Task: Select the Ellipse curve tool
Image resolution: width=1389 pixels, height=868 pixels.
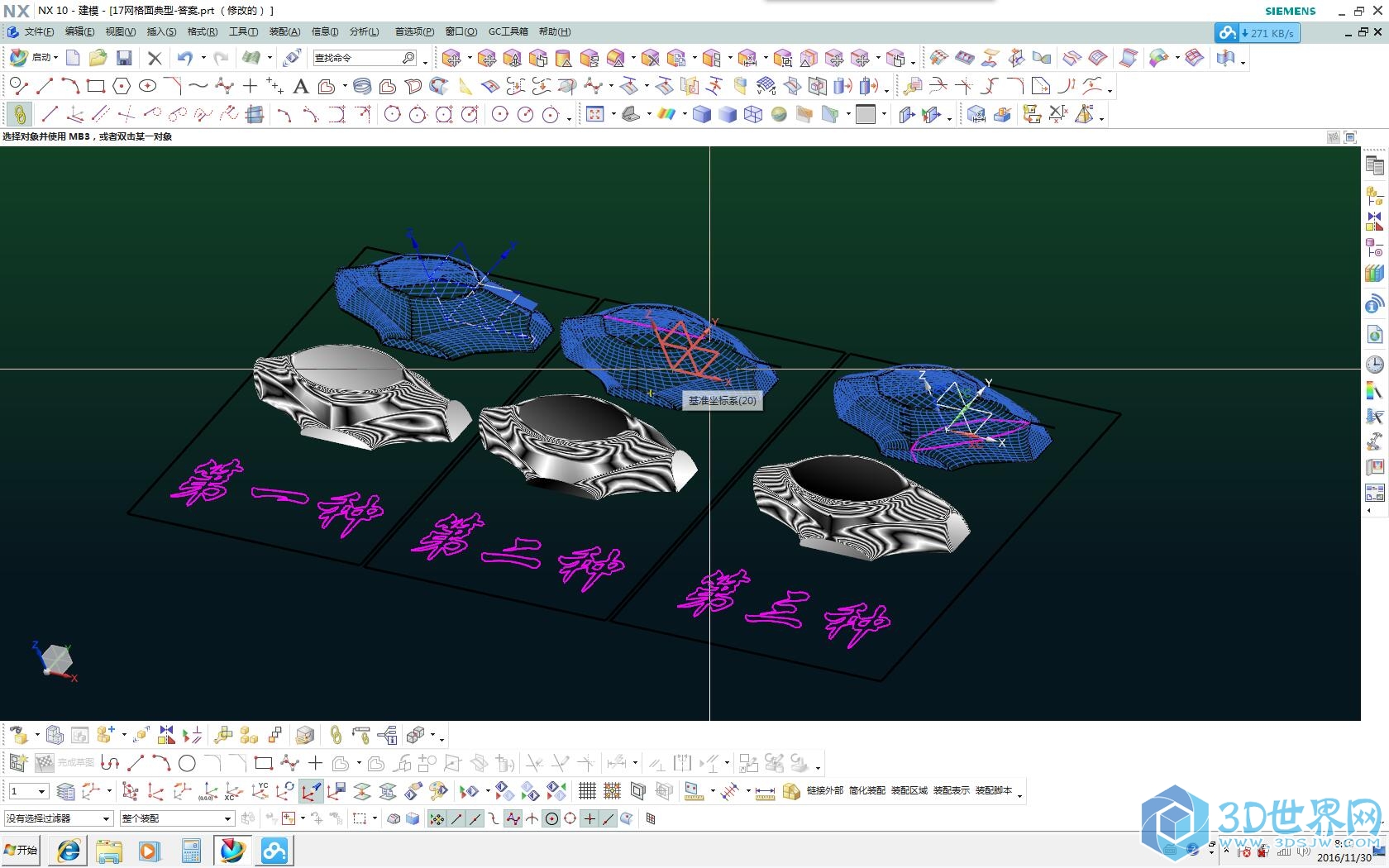Action: click(x=147, y=85)
